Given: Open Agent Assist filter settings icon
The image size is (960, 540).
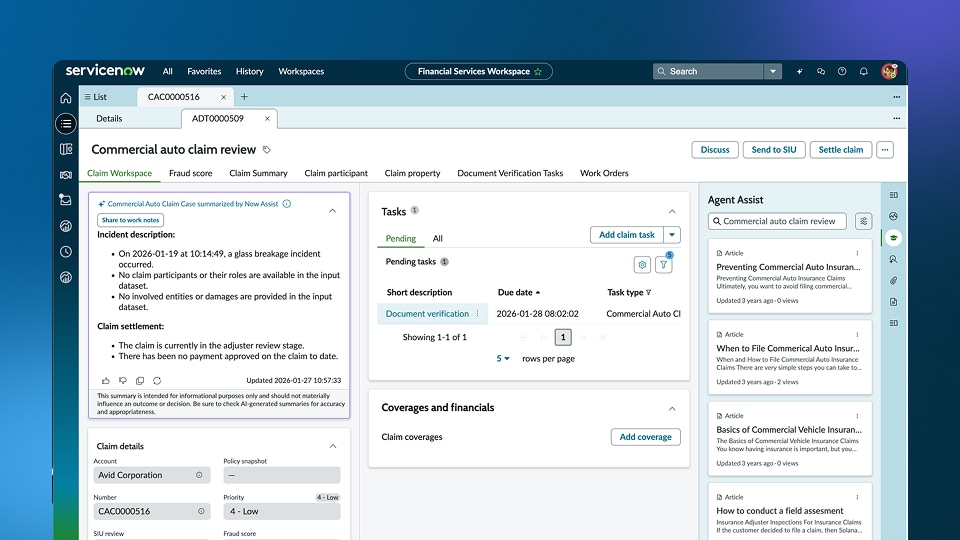Looking at the screenshot, I should [x=863, y=221].
